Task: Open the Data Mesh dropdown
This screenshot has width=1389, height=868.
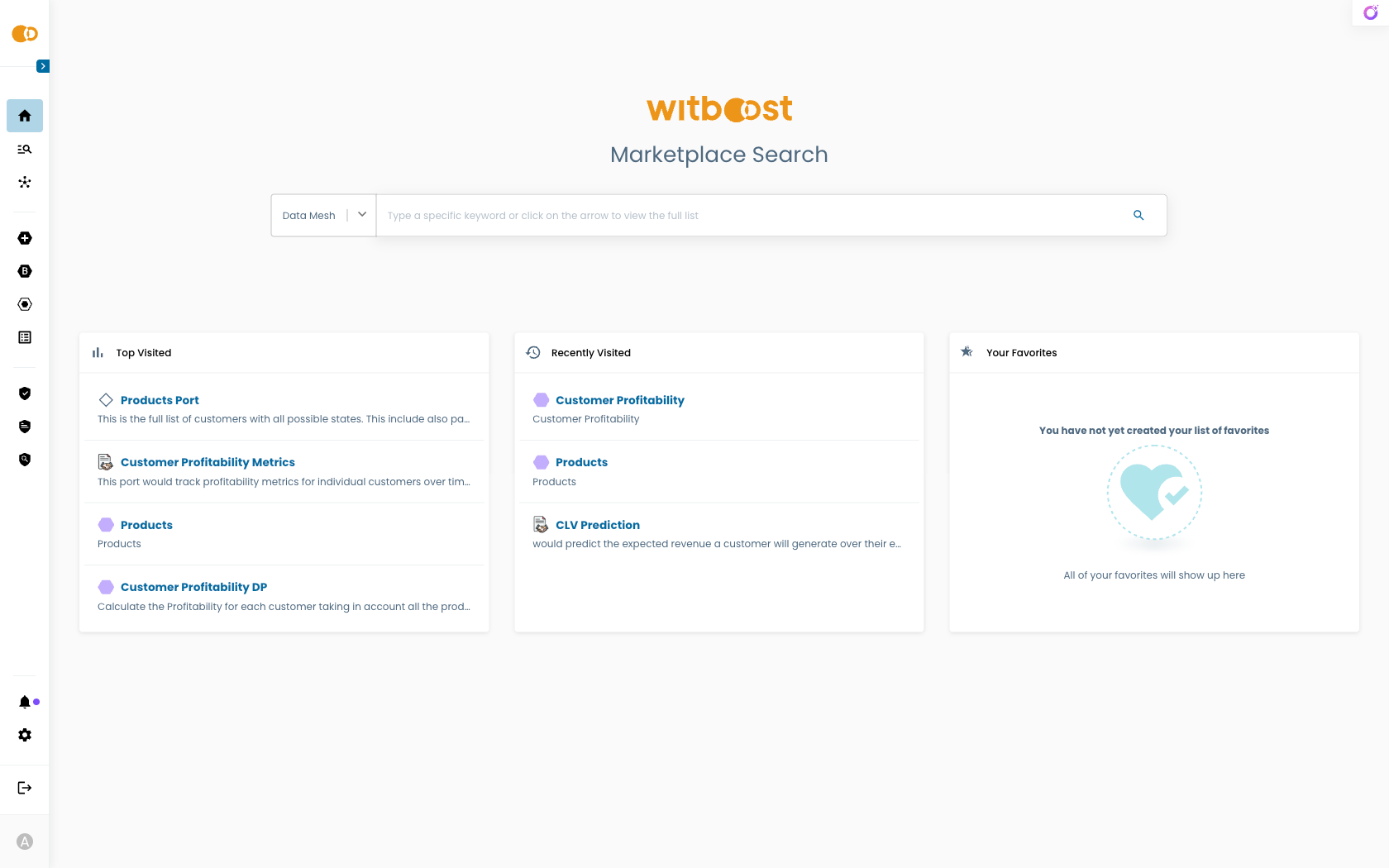Action: [x=324, y=215]
